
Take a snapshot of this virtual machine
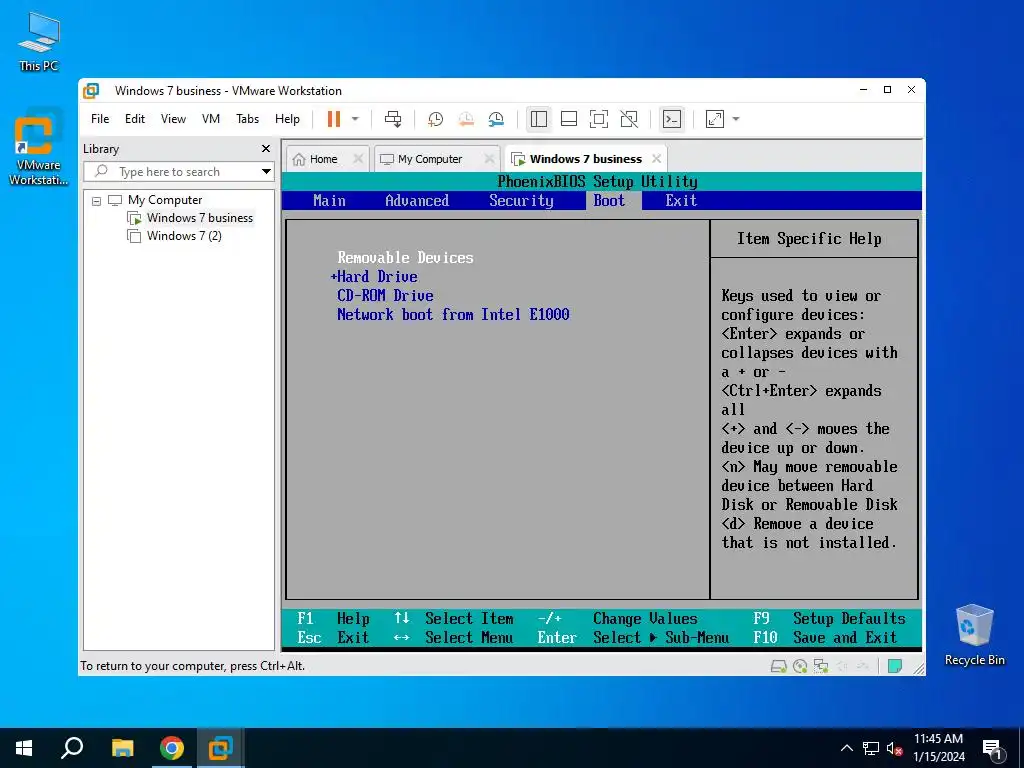point(435,119)
